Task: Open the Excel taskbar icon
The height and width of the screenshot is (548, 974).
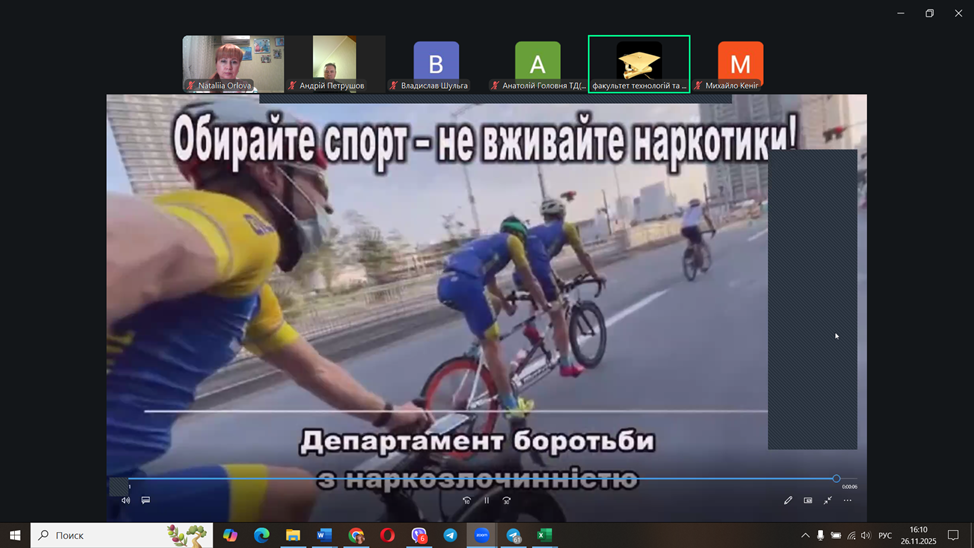Action: (x=544, y=535)
